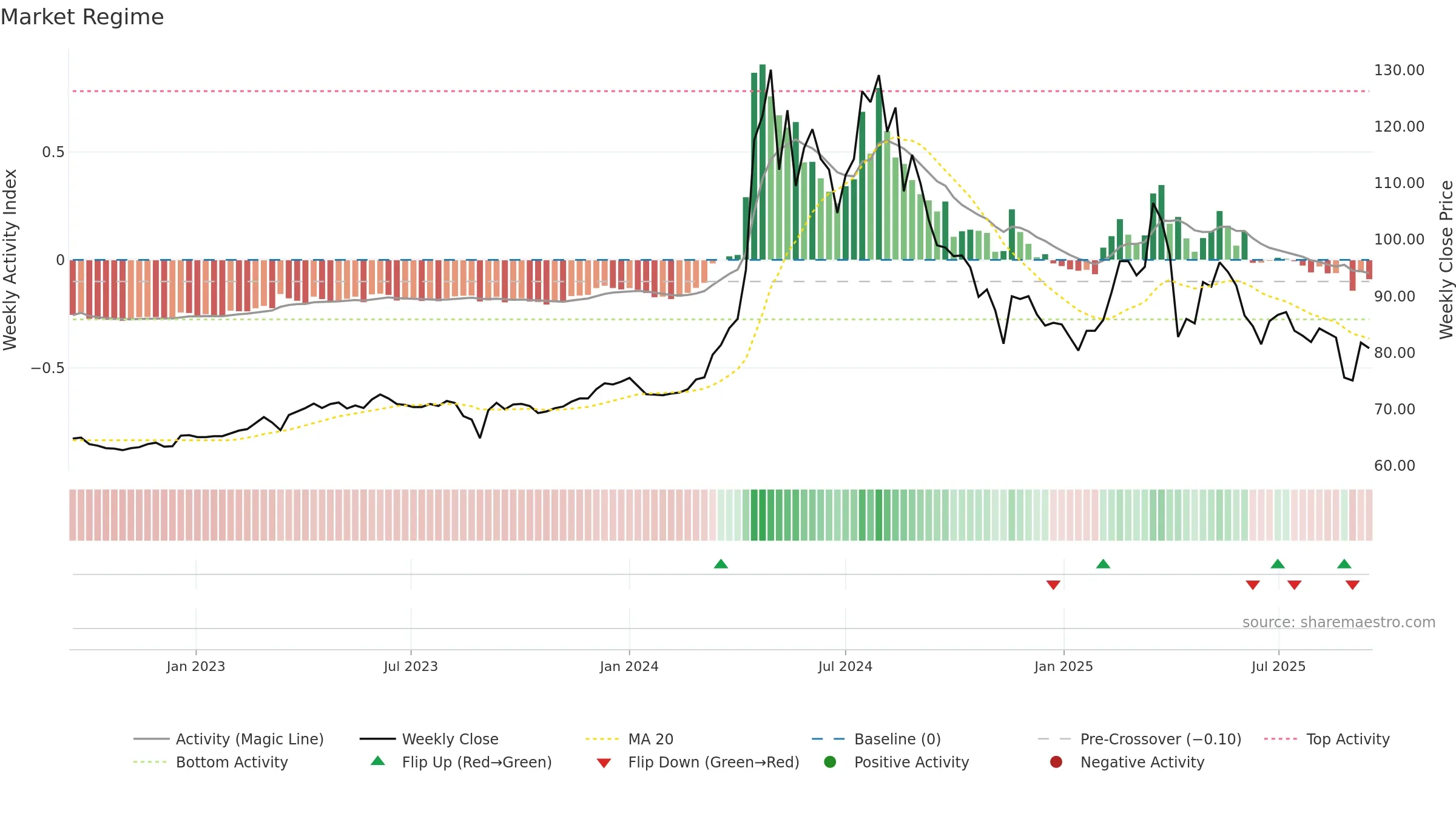Click the 60.00 price axis label
1456x819 pixels.
(1395, 465)
